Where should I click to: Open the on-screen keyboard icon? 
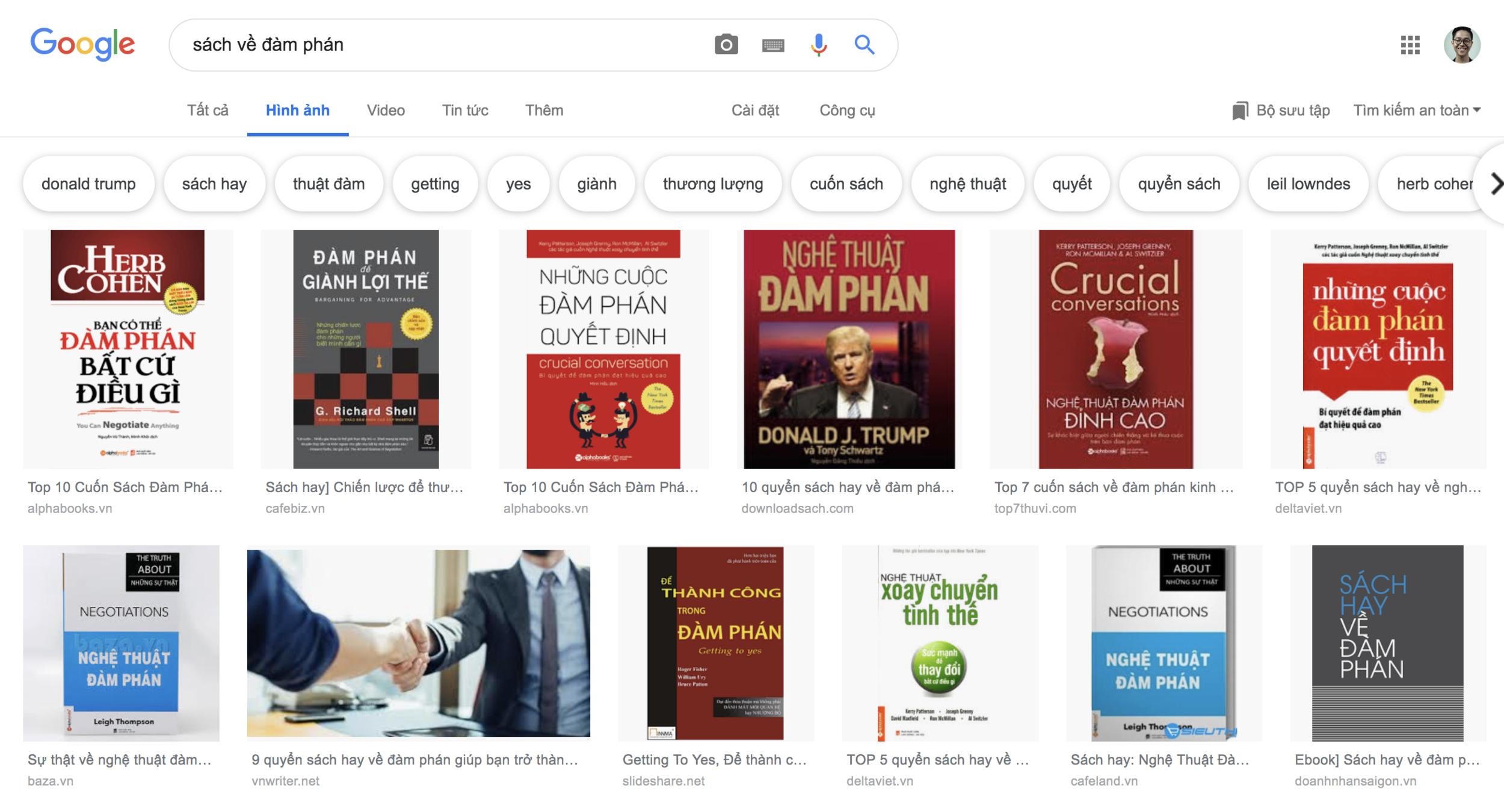tap(773, 45)
